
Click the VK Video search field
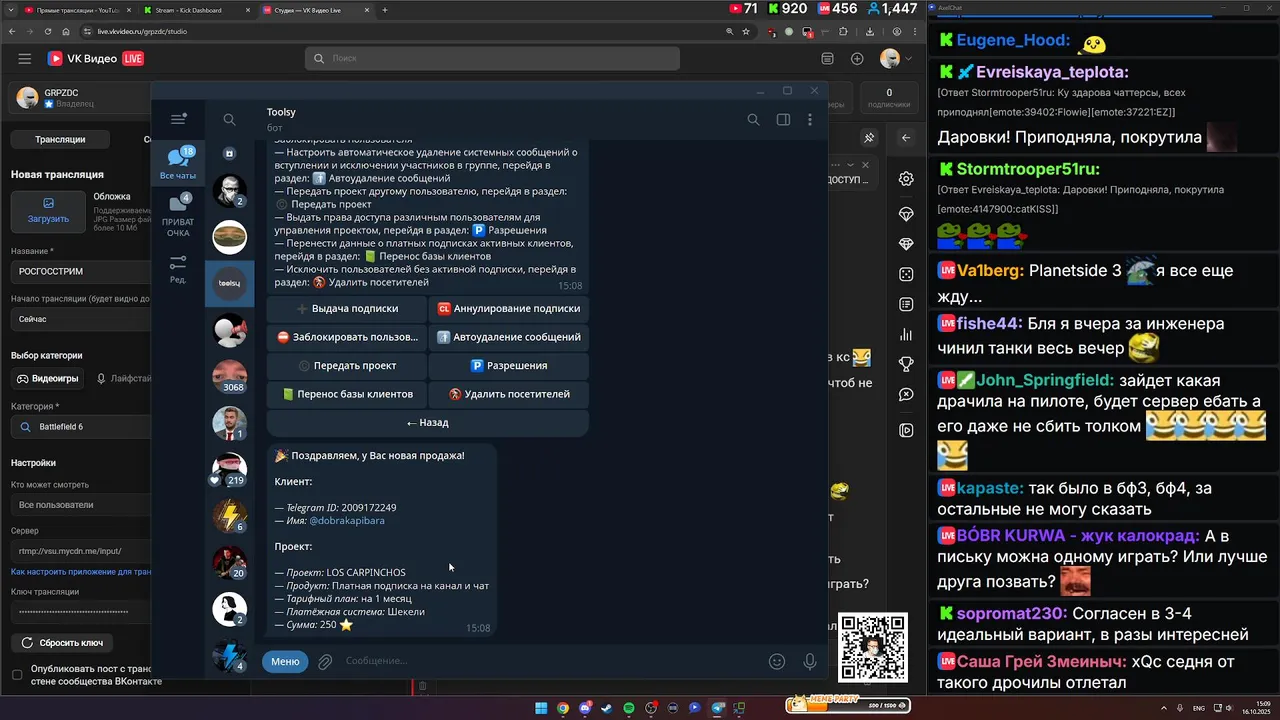coord(492,59)
